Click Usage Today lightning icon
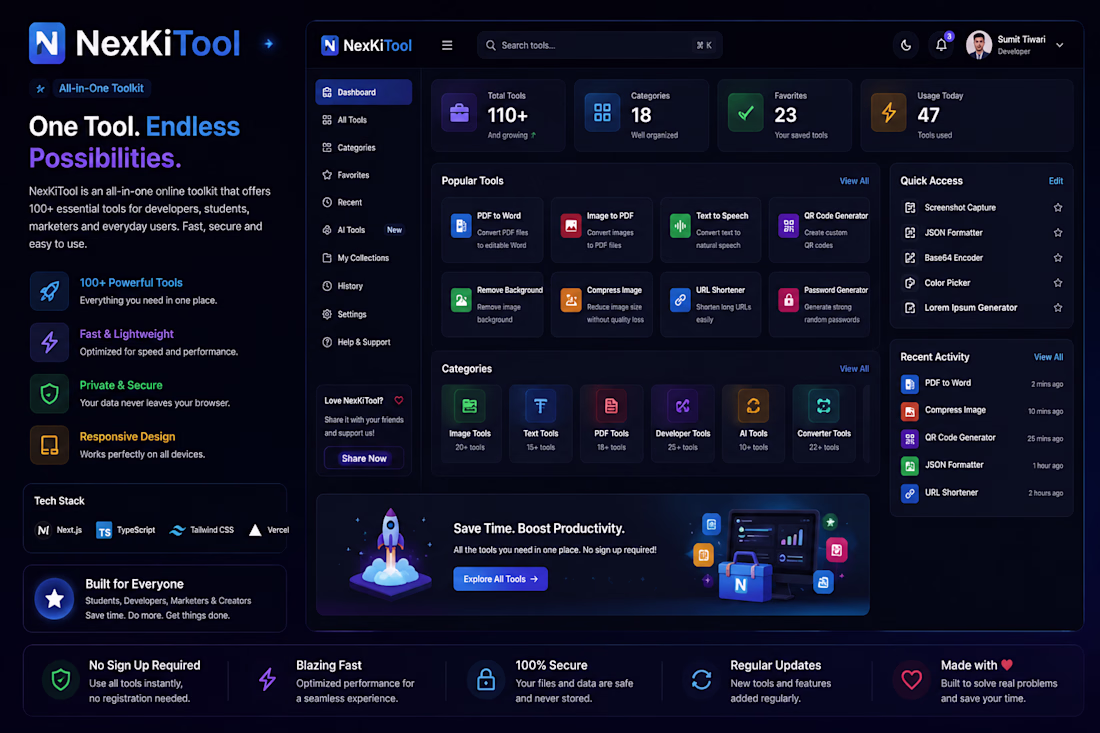The width and height of the screenshot is (1100, 733). 889,113
